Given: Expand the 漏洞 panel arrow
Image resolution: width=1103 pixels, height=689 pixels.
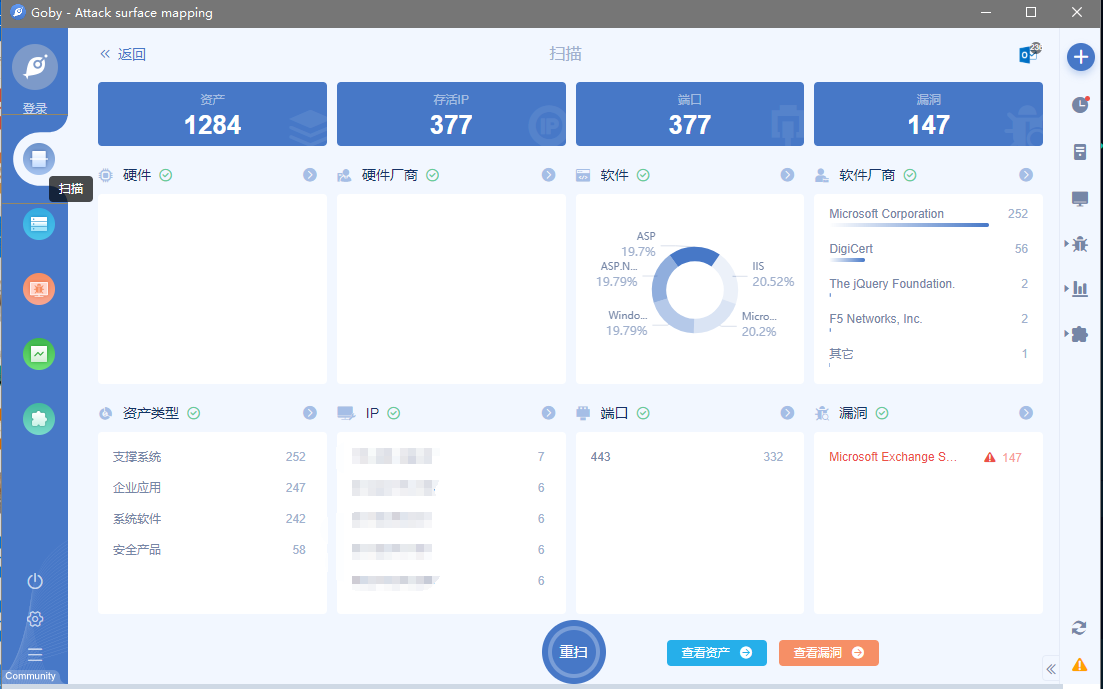Looking at the screenshot, I should click(x=1026, y=413).
